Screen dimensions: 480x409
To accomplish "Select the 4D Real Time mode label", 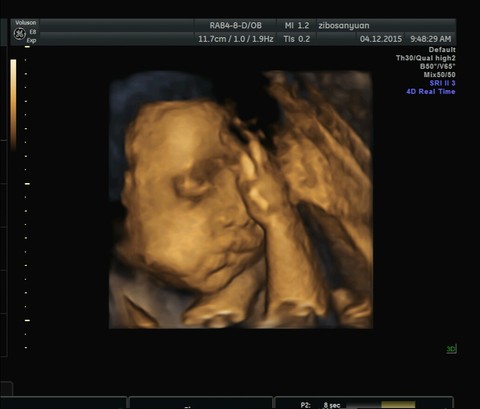I will [x=431, y=91].
